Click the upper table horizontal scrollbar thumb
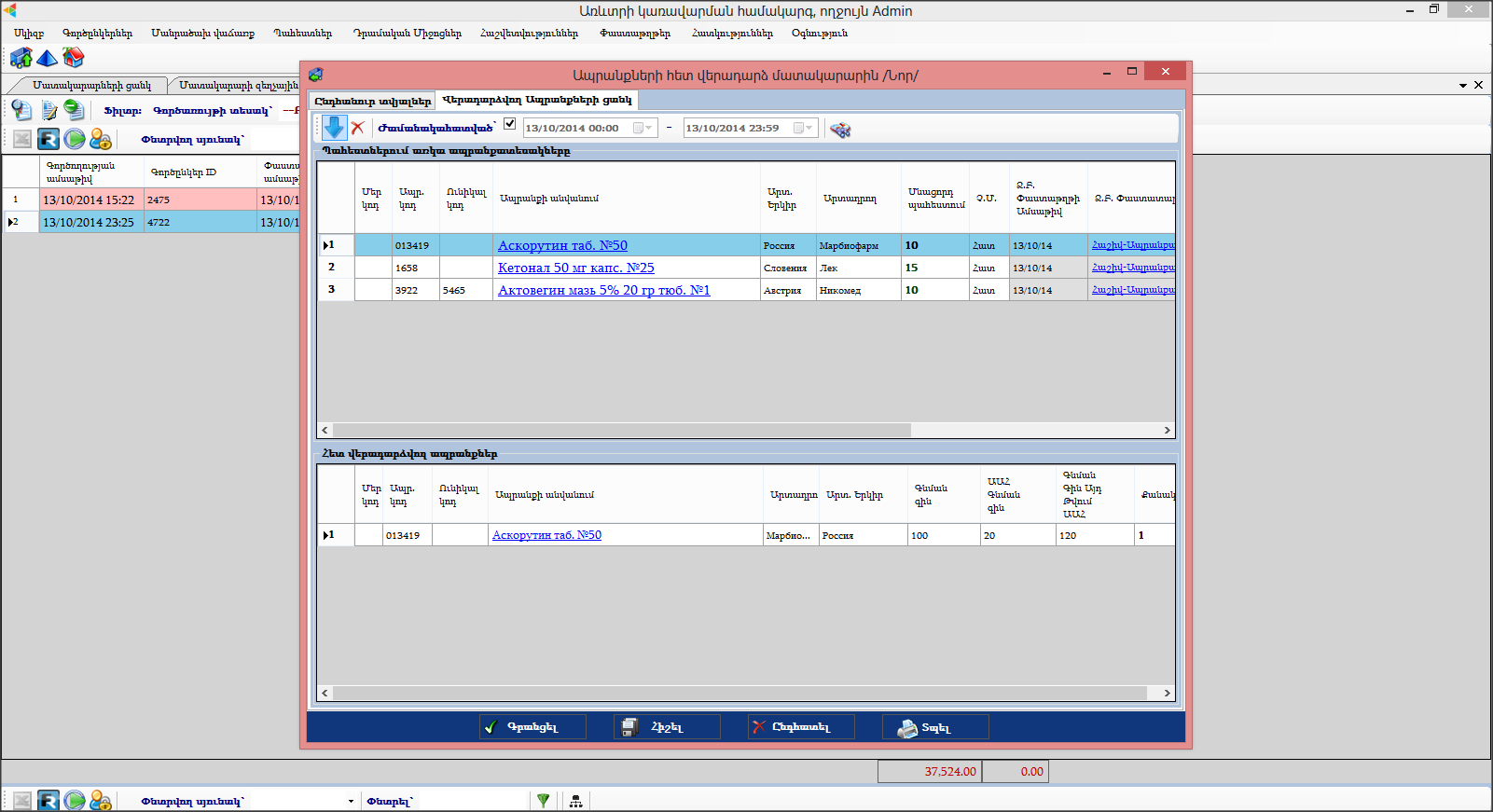This screenshot has height=812, width=1493. tap(621, 431)
